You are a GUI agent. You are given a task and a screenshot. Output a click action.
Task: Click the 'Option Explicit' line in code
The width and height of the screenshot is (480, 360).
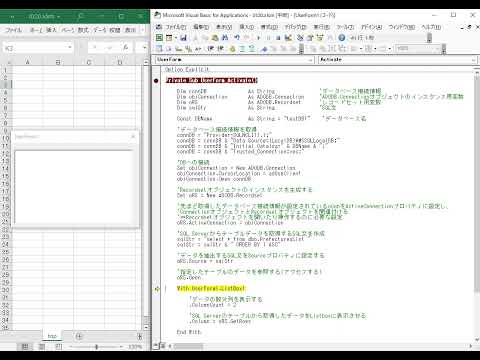point(187,70)
